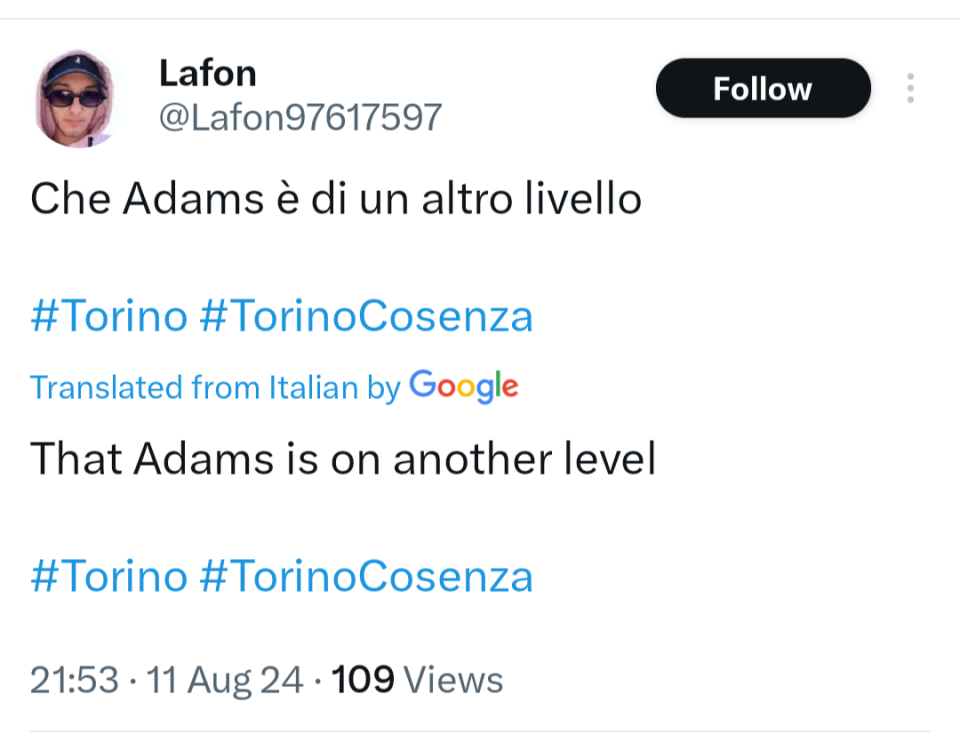Select the translated English tweet text
Viewport: 960px width, 750px height.
coord(343,459)
